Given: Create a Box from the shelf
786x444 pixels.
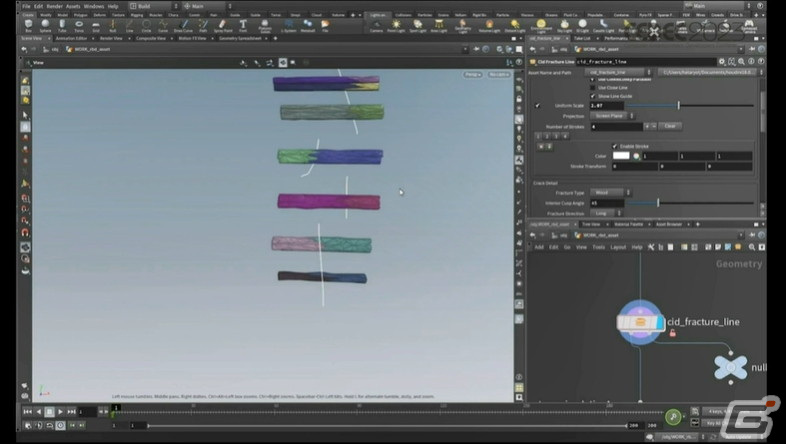Looking at the screenshot, I should 28,25.
